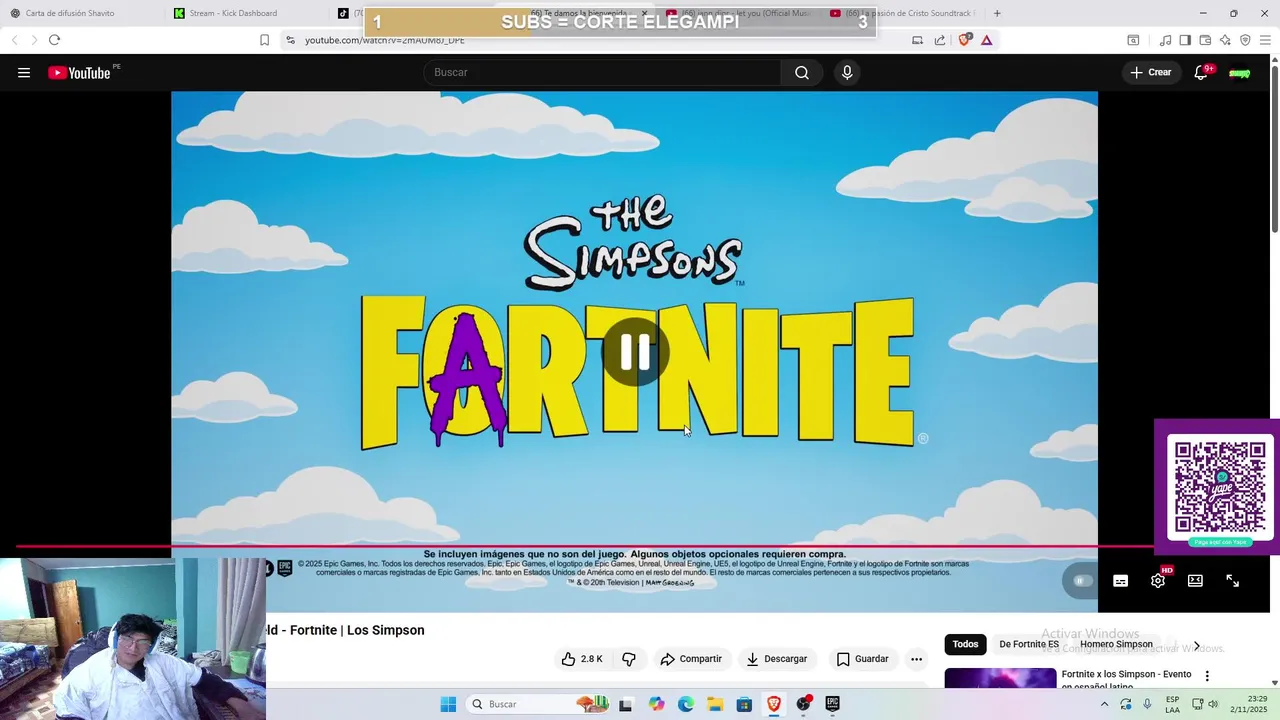Open the YouTube hamburger guide menu
The width and height of the screenshot is (1280, 720).
[24, 72]
